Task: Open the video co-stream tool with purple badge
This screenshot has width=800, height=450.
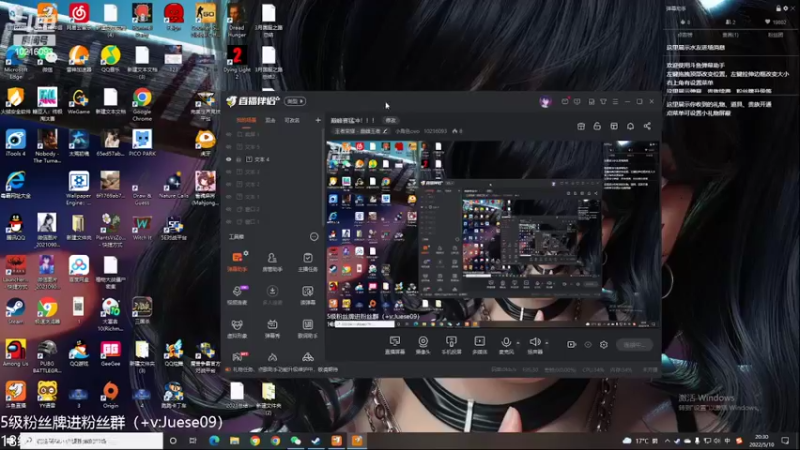Action: click(237, 294)
